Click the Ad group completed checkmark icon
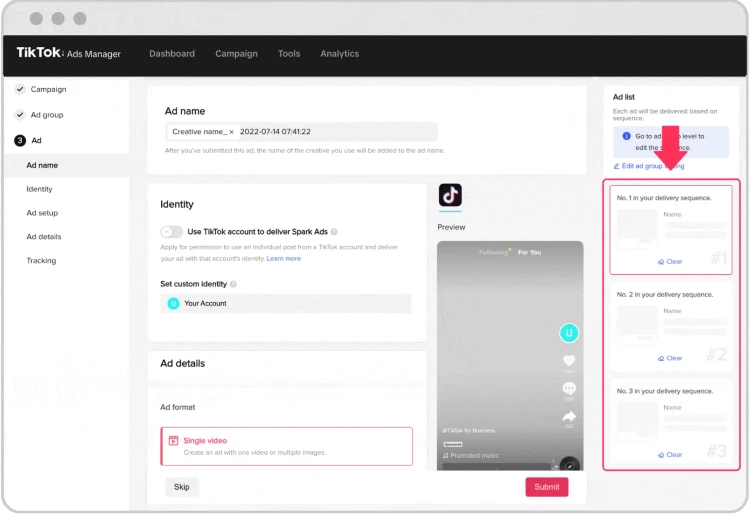750x515 pixels. (x=20, y=115)
